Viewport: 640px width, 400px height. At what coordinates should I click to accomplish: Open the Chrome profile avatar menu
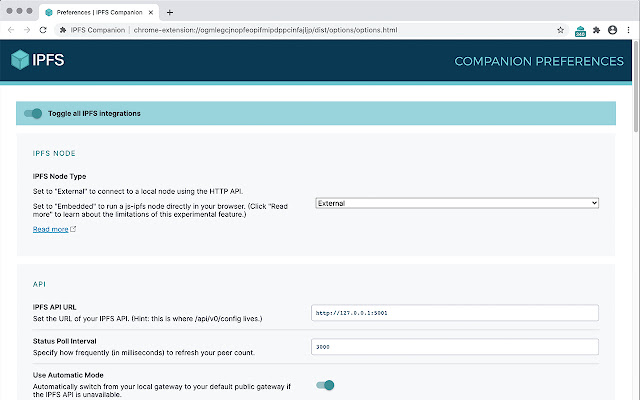coord(612,30)
